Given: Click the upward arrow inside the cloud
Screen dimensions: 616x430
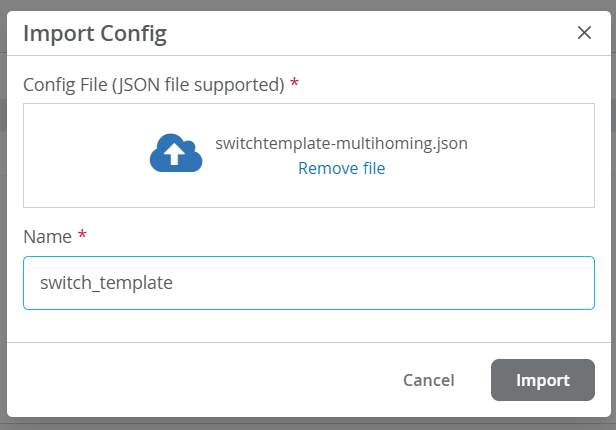Looking at the screenshot, I should pyautogui.click(x=176, y=155).
